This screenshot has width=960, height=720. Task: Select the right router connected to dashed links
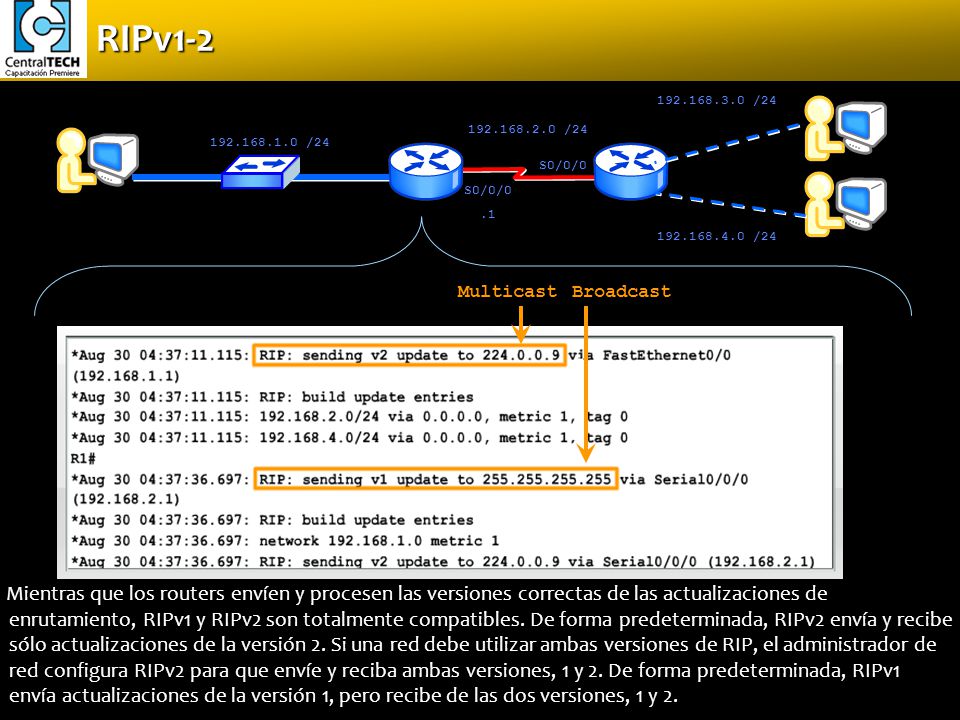[x=630, y=171]
